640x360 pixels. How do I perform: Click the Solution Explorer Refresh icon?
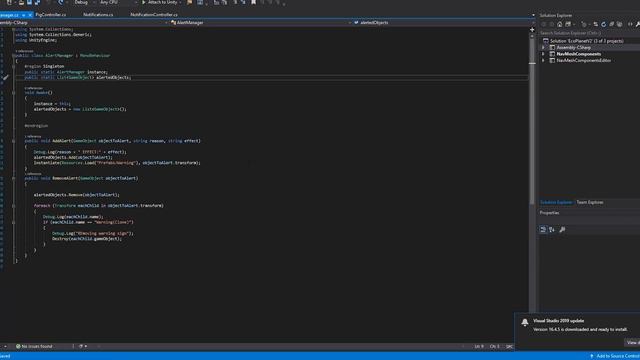pos(604,24)
